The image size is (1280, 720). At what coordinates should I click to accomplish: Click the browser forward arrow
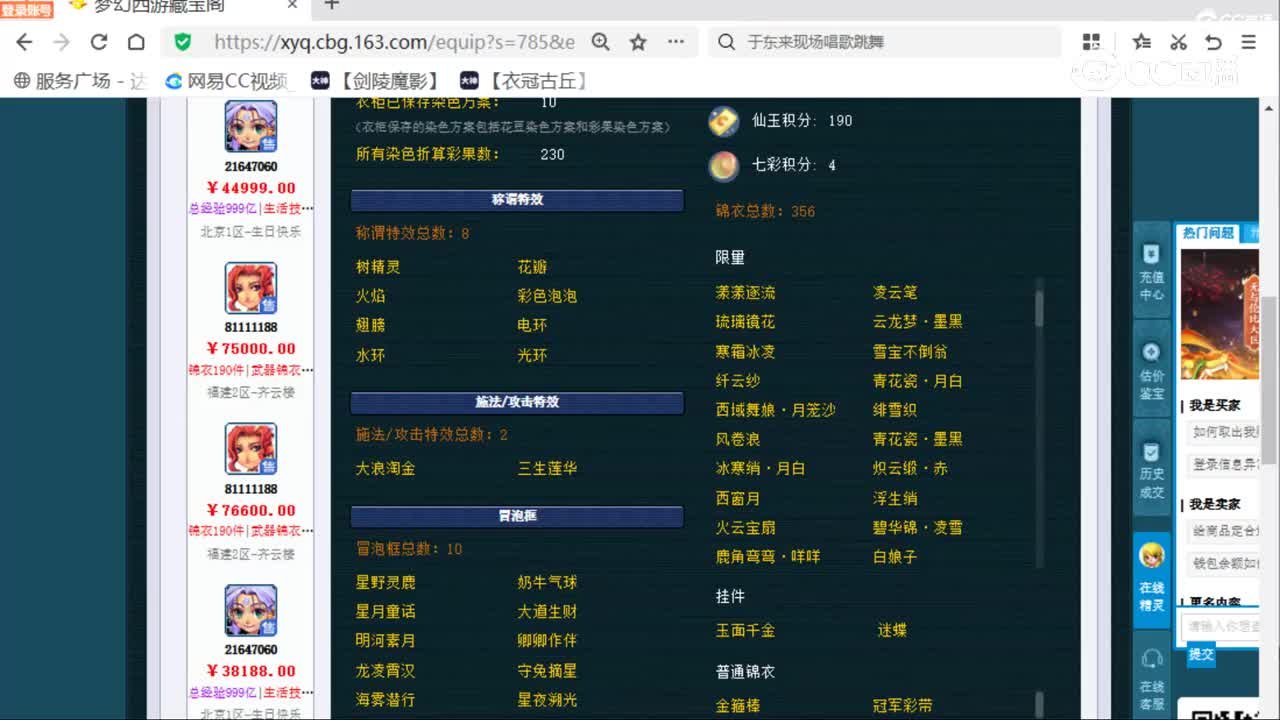[x=61, y=42]
